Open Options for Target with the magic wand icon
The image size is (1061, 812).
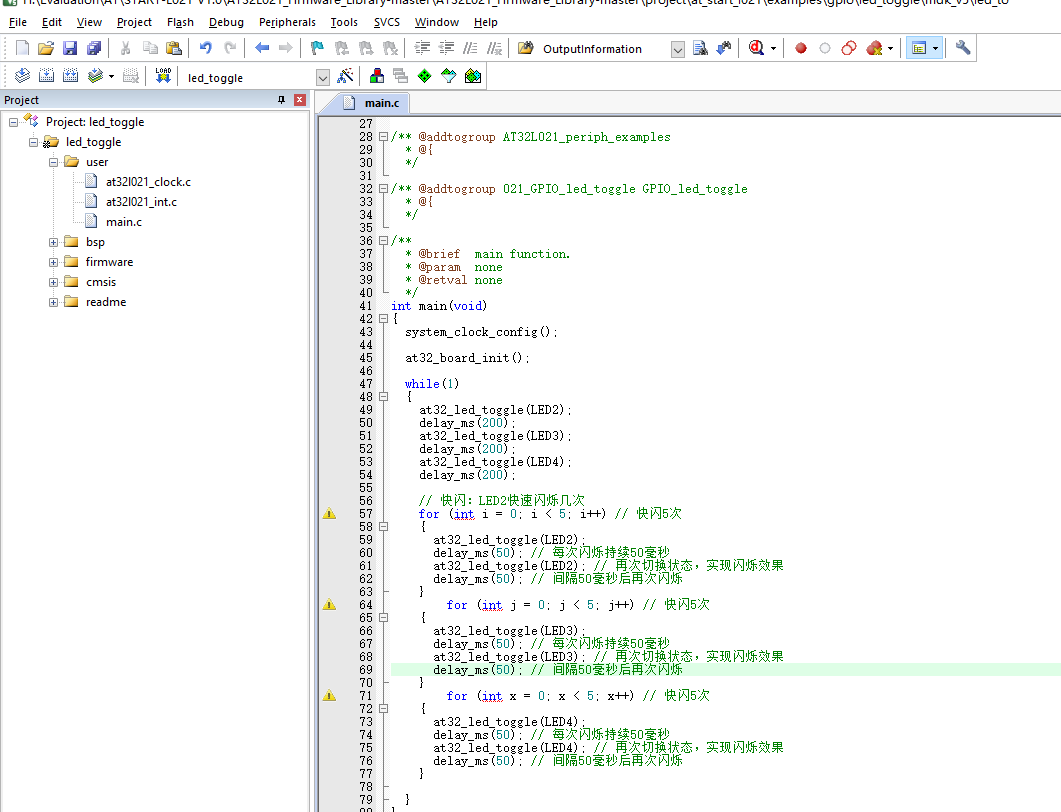[345, 76]
